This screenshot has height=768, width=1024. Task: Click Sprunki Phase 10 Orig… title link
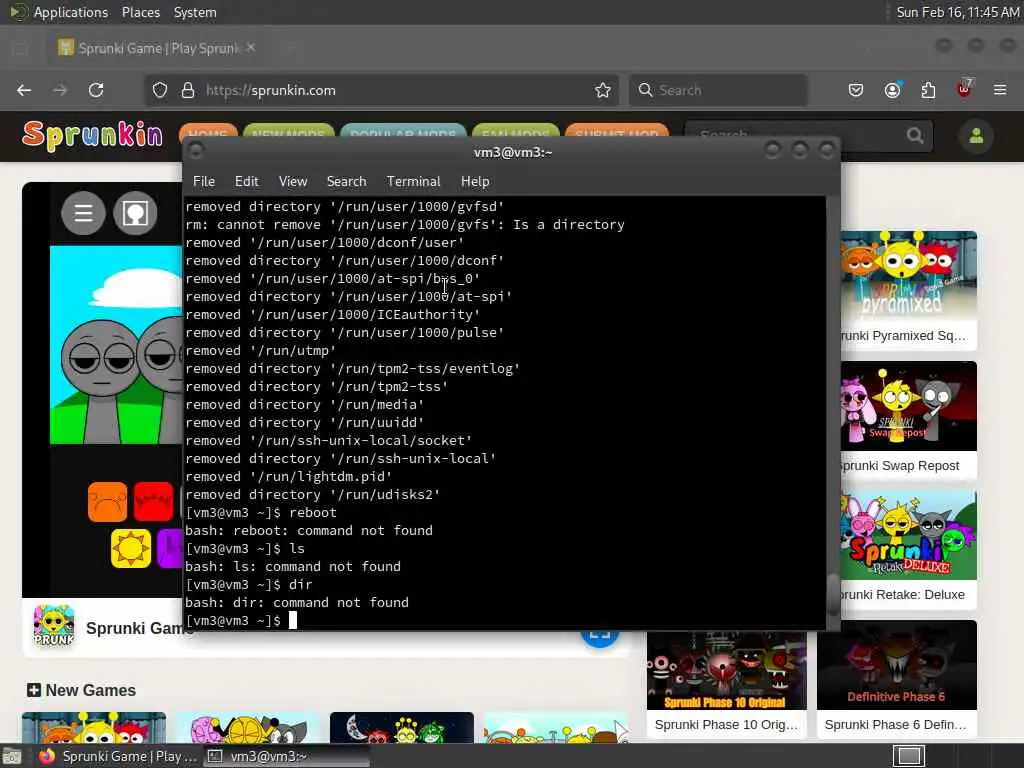(x=726, y=724)
